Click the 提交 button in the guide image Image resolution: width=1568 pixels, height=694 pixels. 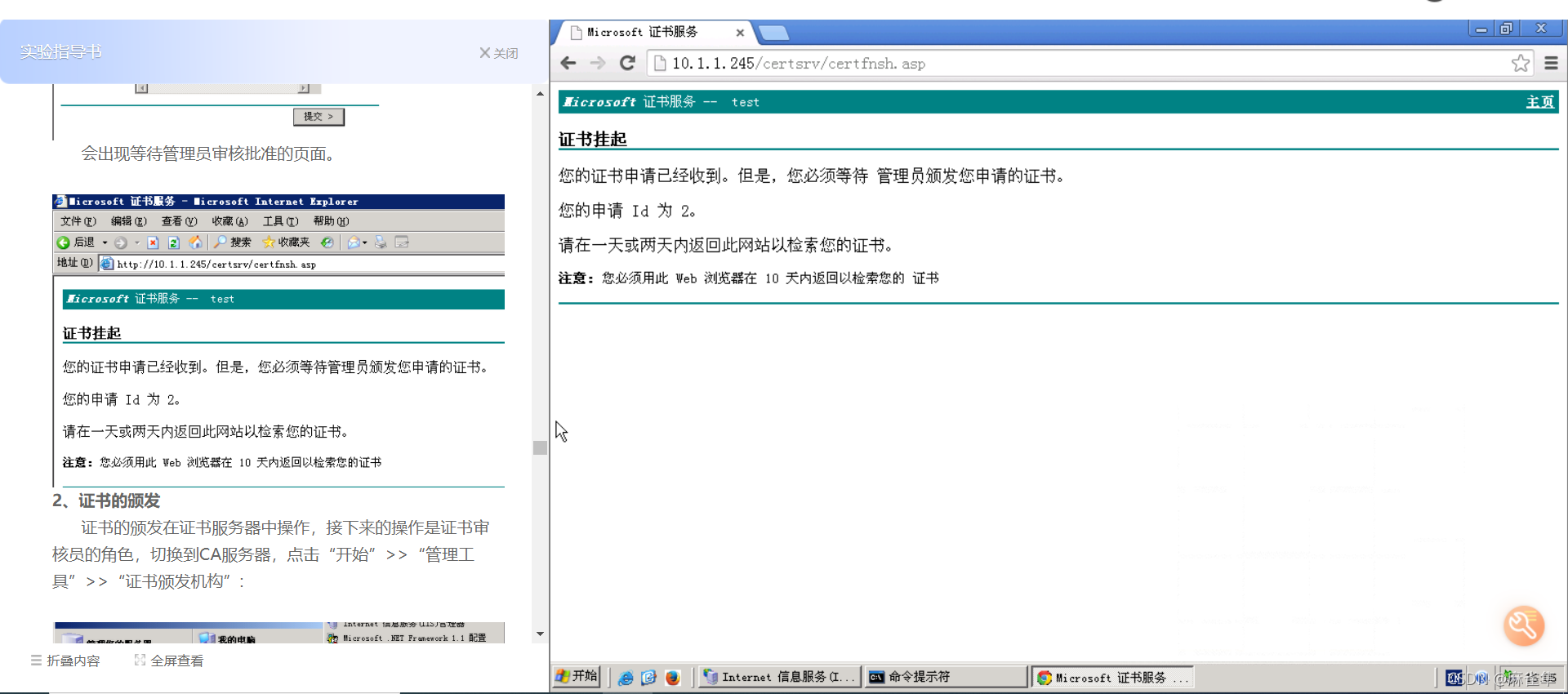tap(318, 117)
